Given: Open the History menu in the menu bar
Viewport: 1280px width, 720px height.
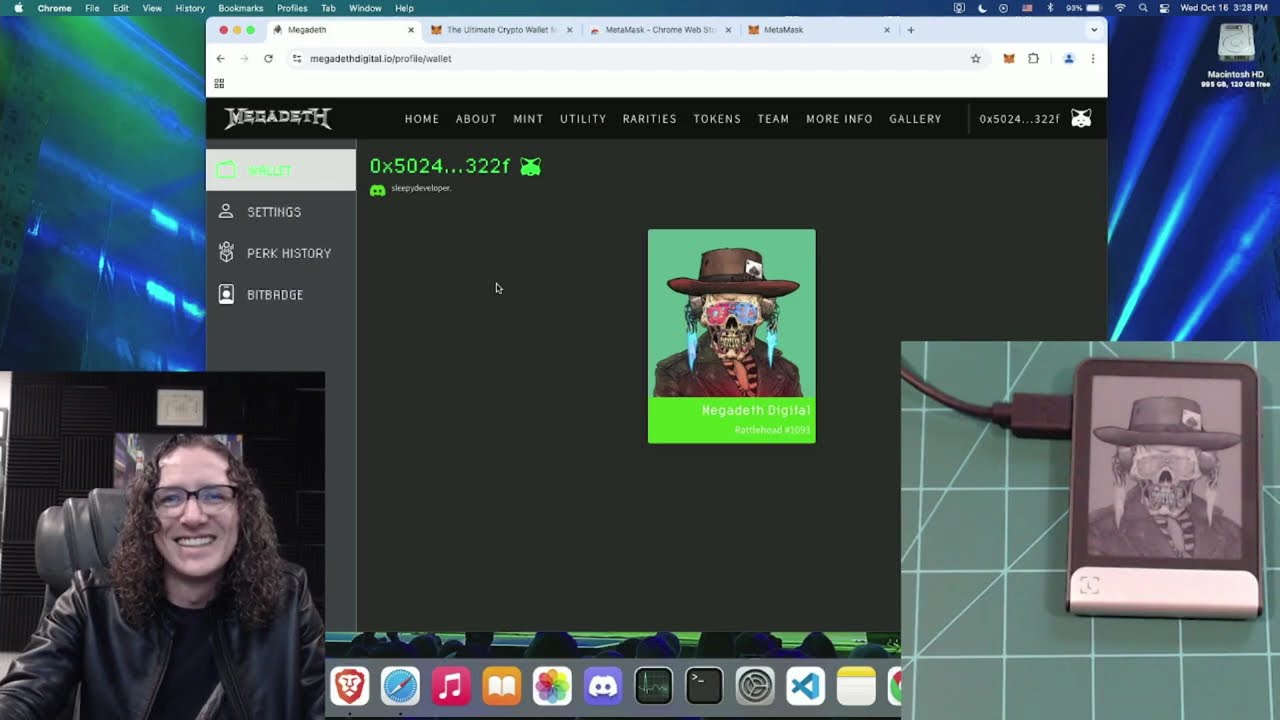Looking at the screenshot, I should tap(190, 8).
